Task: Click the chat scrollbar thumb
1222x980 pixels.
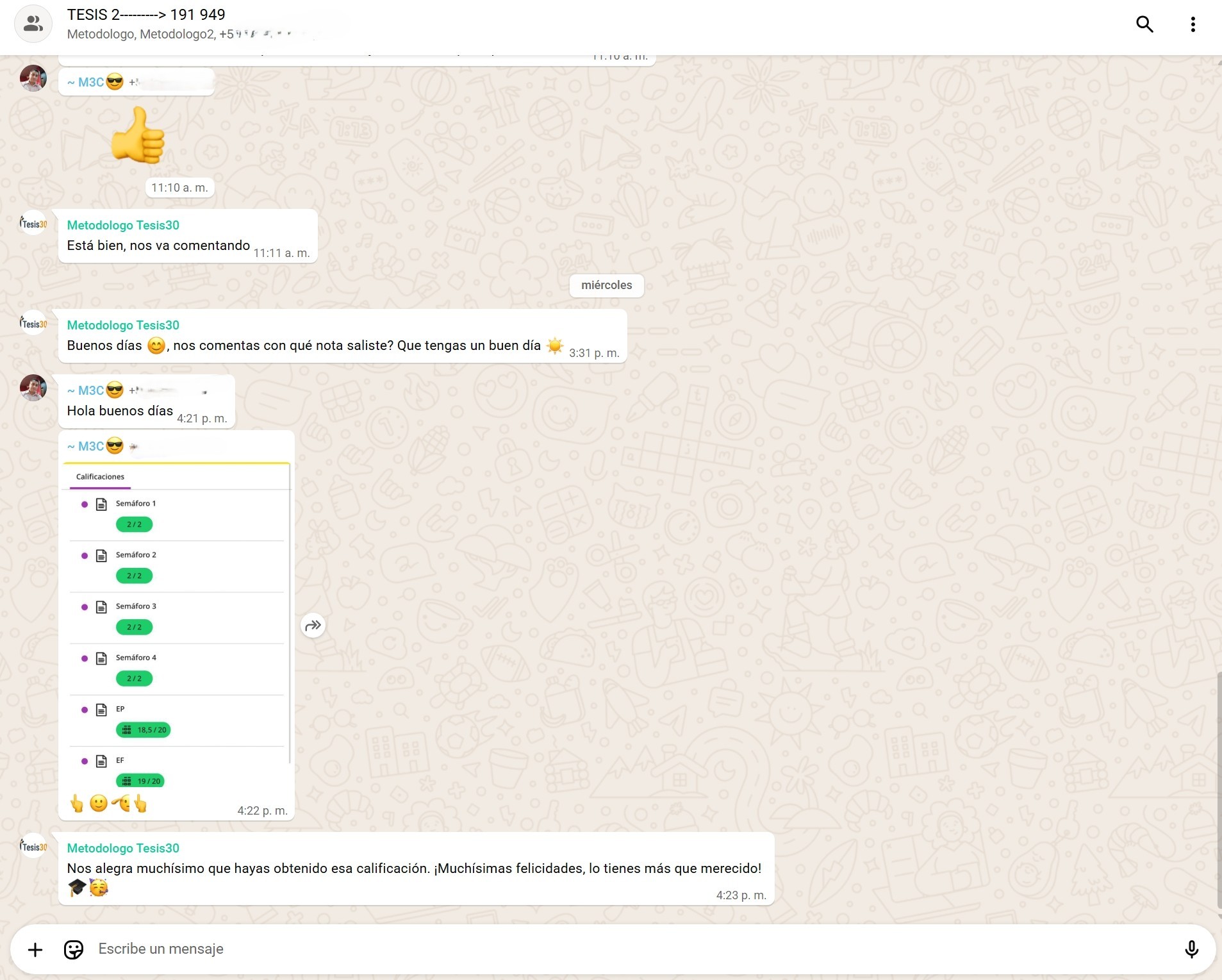Action: point(1218,790)
